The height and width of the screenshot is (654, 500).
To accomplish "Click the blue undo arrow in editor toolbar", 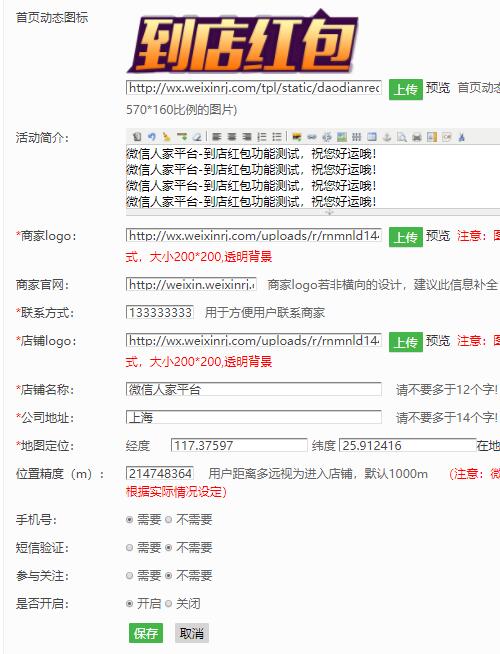I will point(151,136).
